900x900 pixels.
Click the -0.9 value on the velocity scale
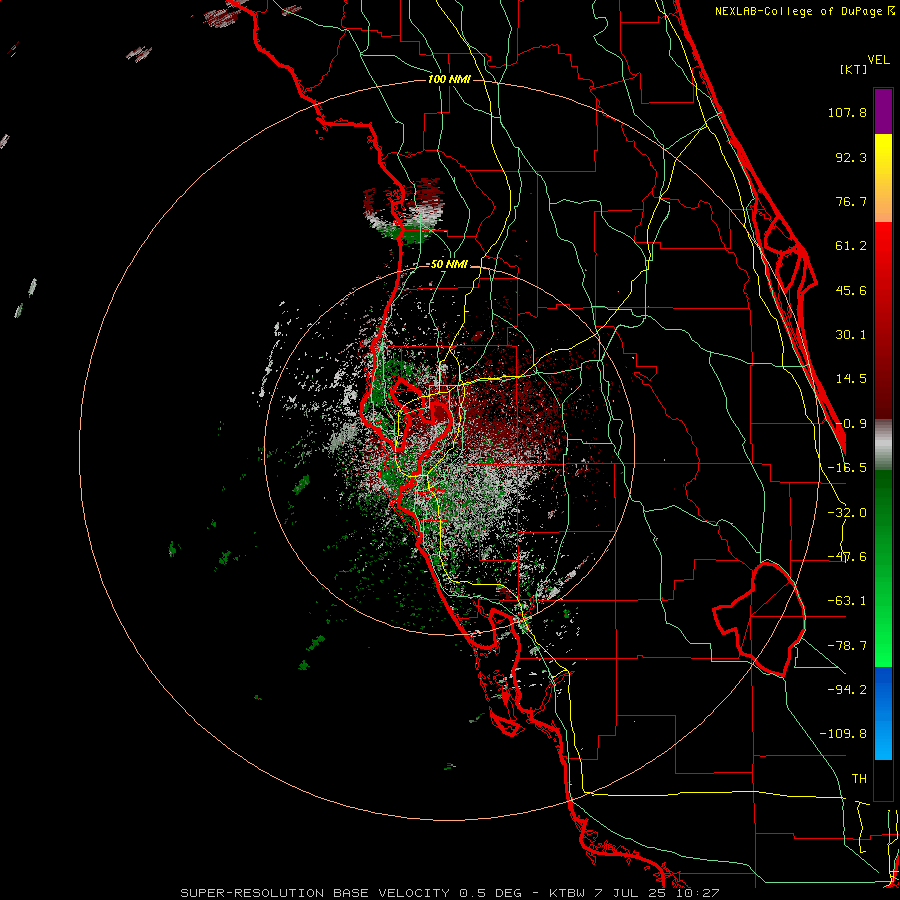tap(851, 424)
